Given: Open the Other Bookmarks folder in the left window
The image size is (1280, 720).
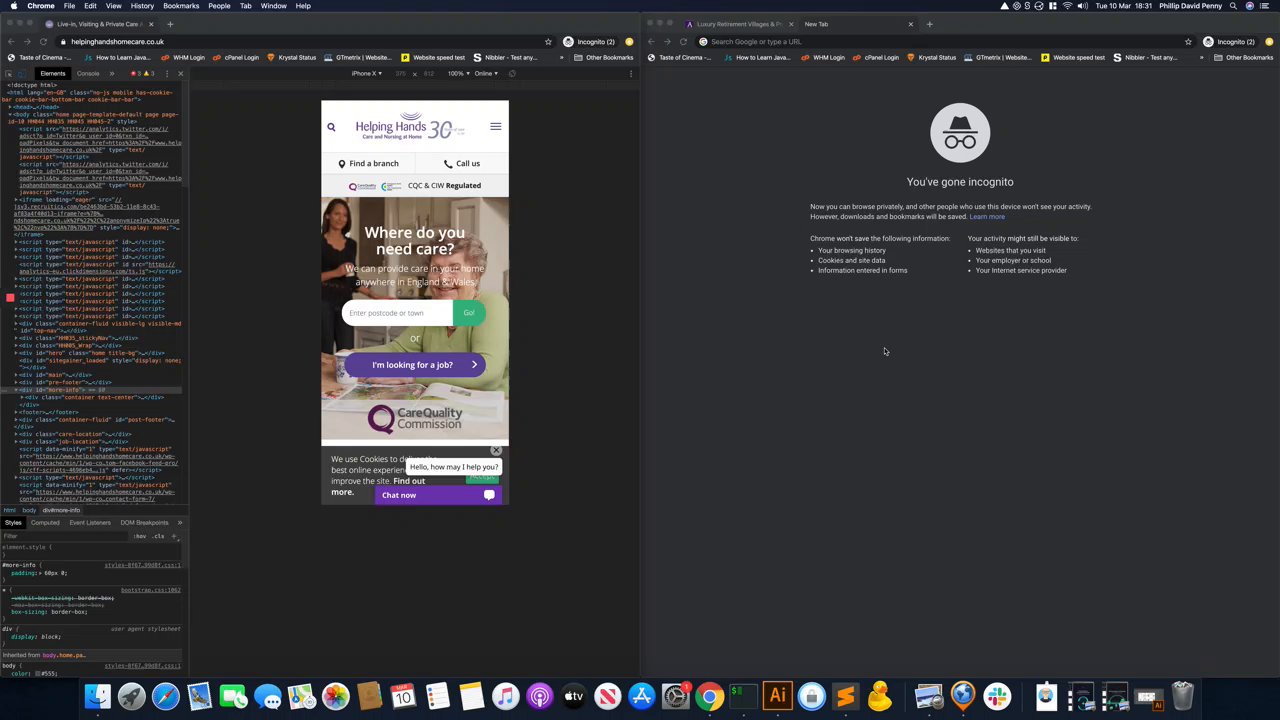Looking at the screenshot, I should [603, 58].
